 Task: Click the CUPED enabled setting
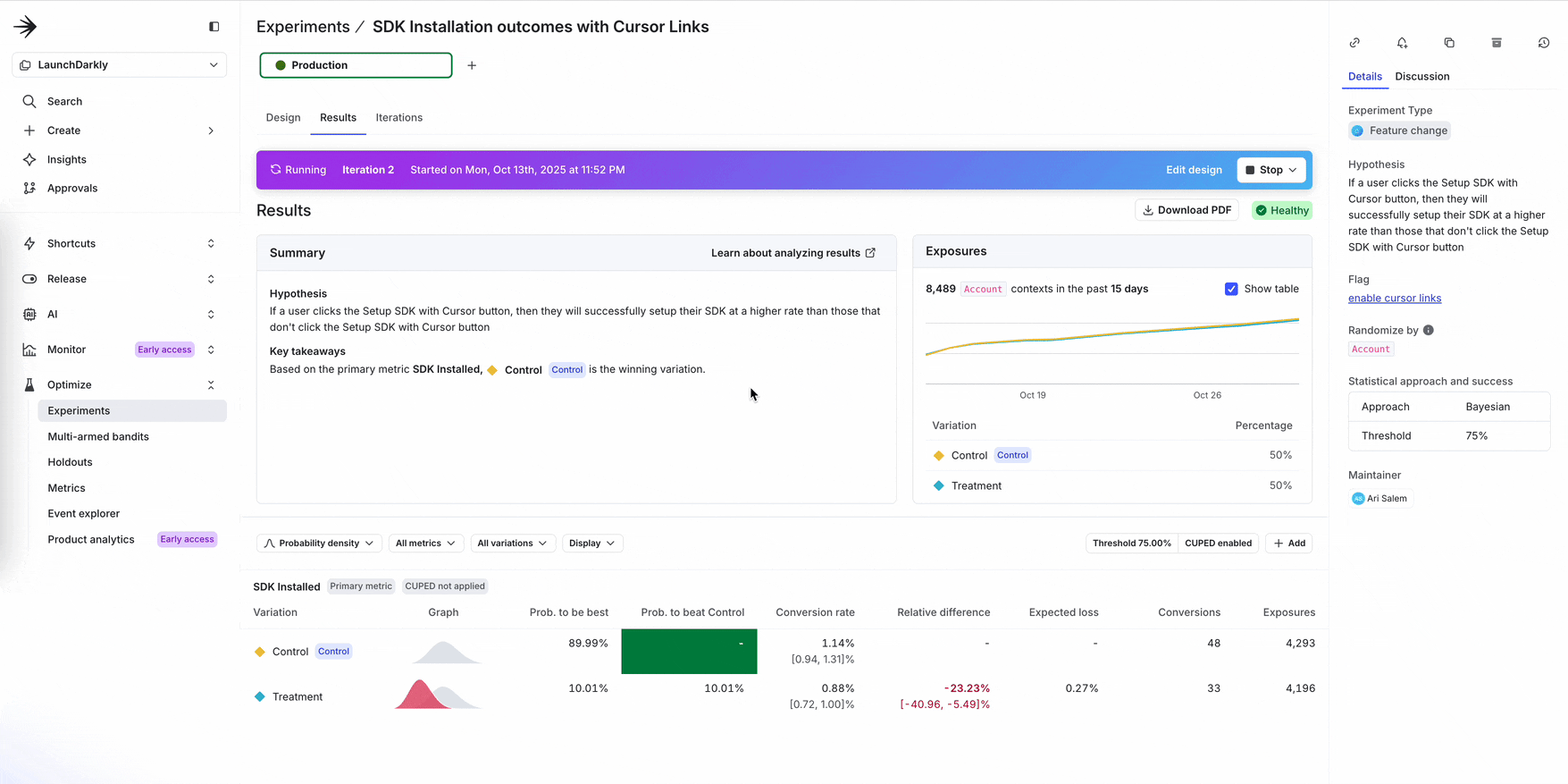pos(1217,544)
